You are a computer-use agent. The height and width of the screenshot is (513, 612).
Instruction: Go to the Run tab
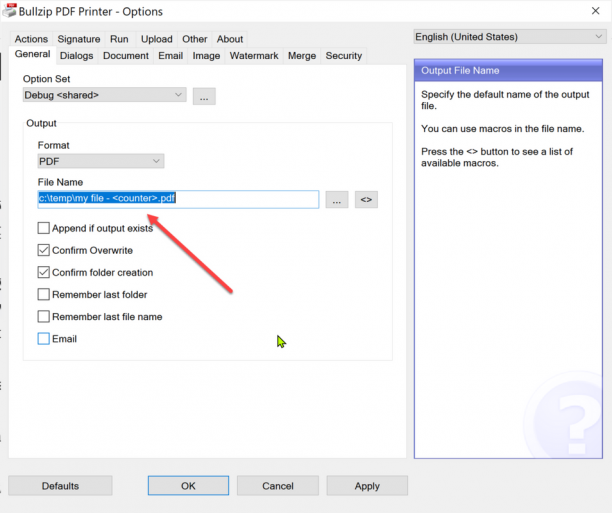119,39
